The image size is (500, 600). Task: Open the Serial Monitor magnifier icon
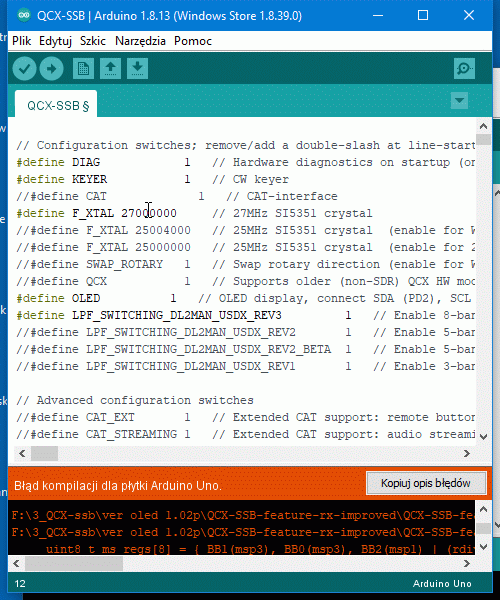(x=464, y=69)
